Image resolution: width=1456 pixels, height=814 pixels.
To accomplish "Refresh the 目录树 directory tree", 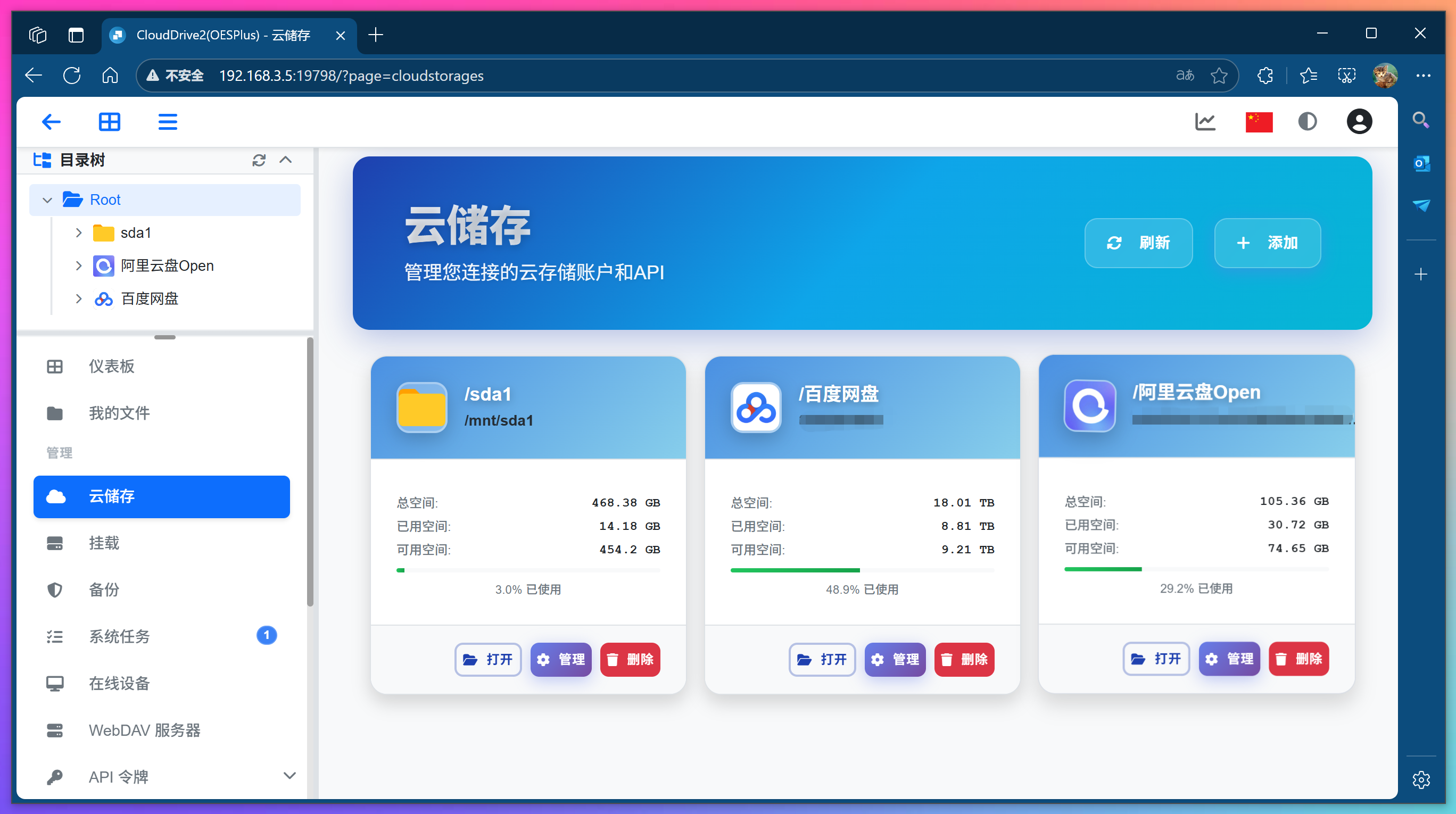I will (259, 161).
